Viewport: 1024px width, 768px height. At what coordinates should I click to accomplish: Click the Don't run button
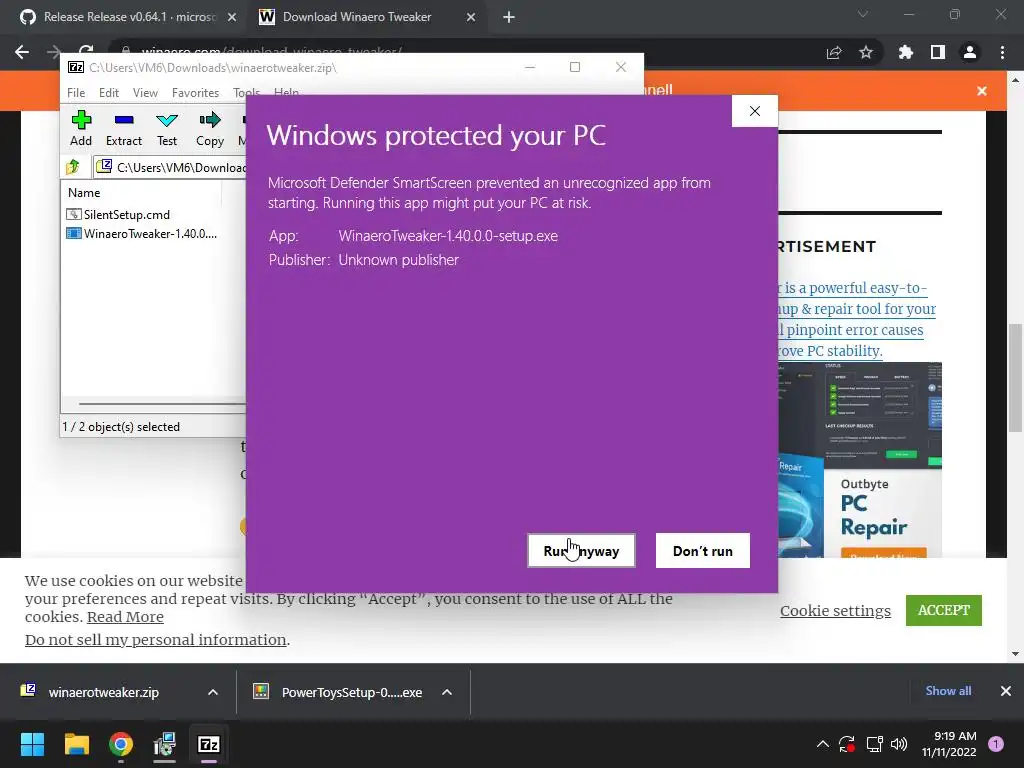[x=703, y=551]
